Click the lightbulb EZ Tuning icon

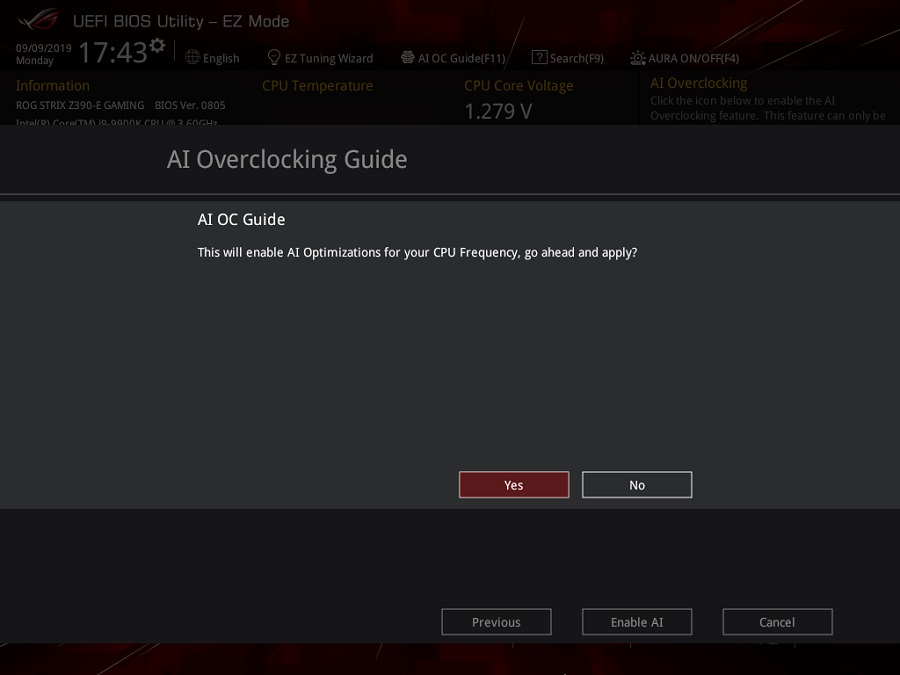click(274, 57)
